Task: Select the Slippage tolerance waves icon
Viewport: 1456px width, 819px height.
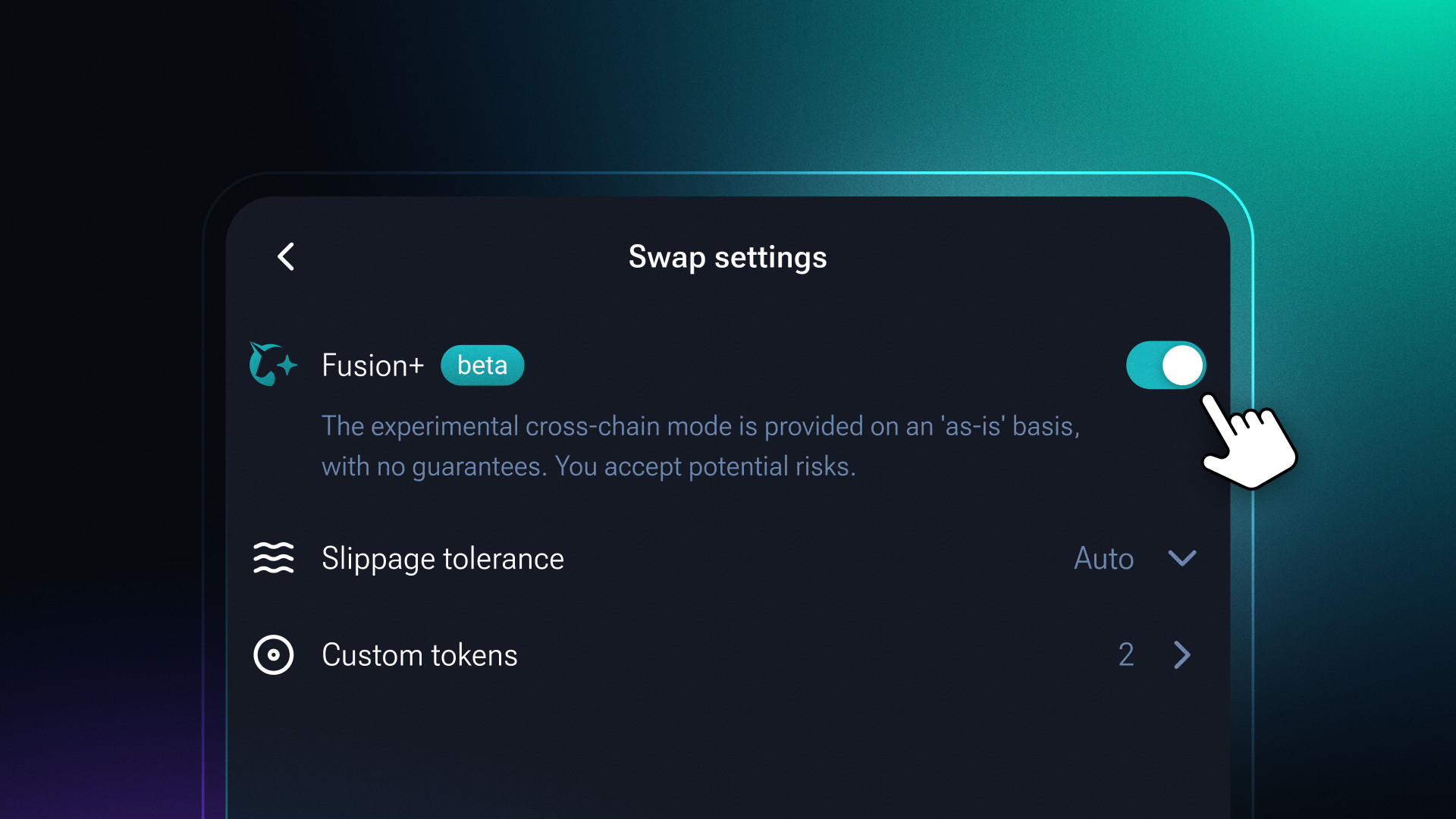Action: tap(273, 558)
